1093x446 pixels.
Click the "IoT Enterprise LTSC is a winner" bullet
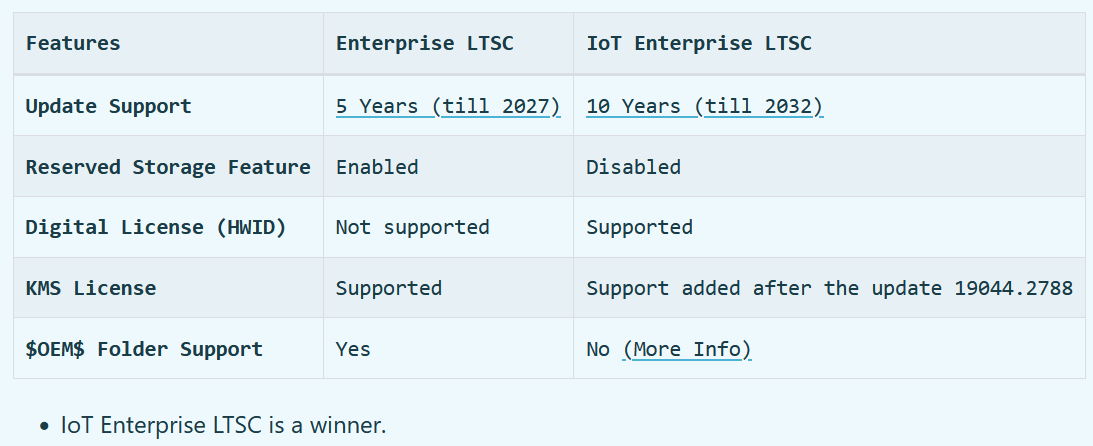pos(223,425)
